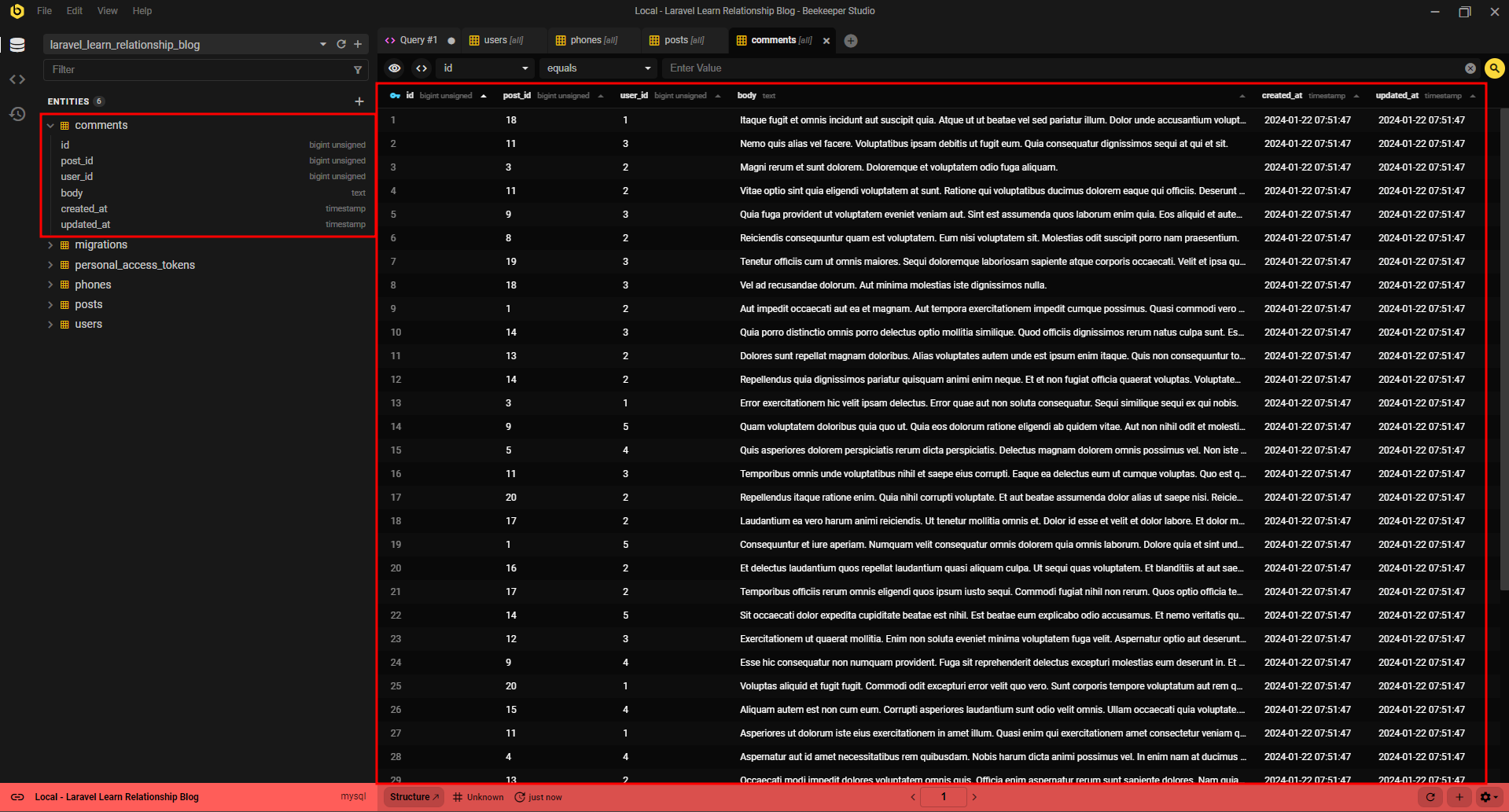The width and height of the screenshot is (1509, 812).
Task: Switch filter to SQL mode with code toggle
Action: [421, 68]
